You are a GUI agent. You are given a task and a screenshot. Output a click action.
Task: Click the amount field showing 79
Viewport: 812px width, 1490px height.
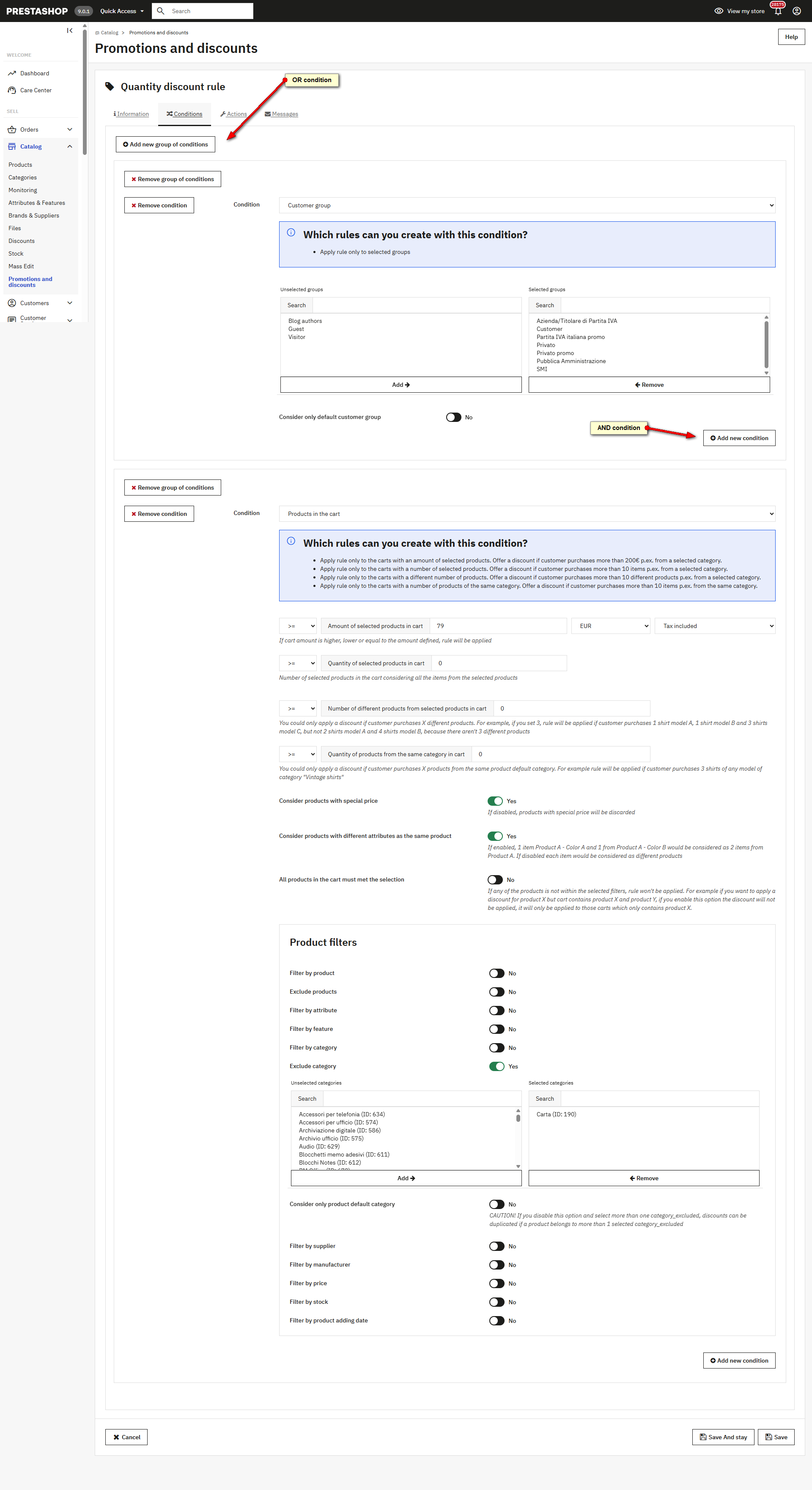[x=498, y=626]
